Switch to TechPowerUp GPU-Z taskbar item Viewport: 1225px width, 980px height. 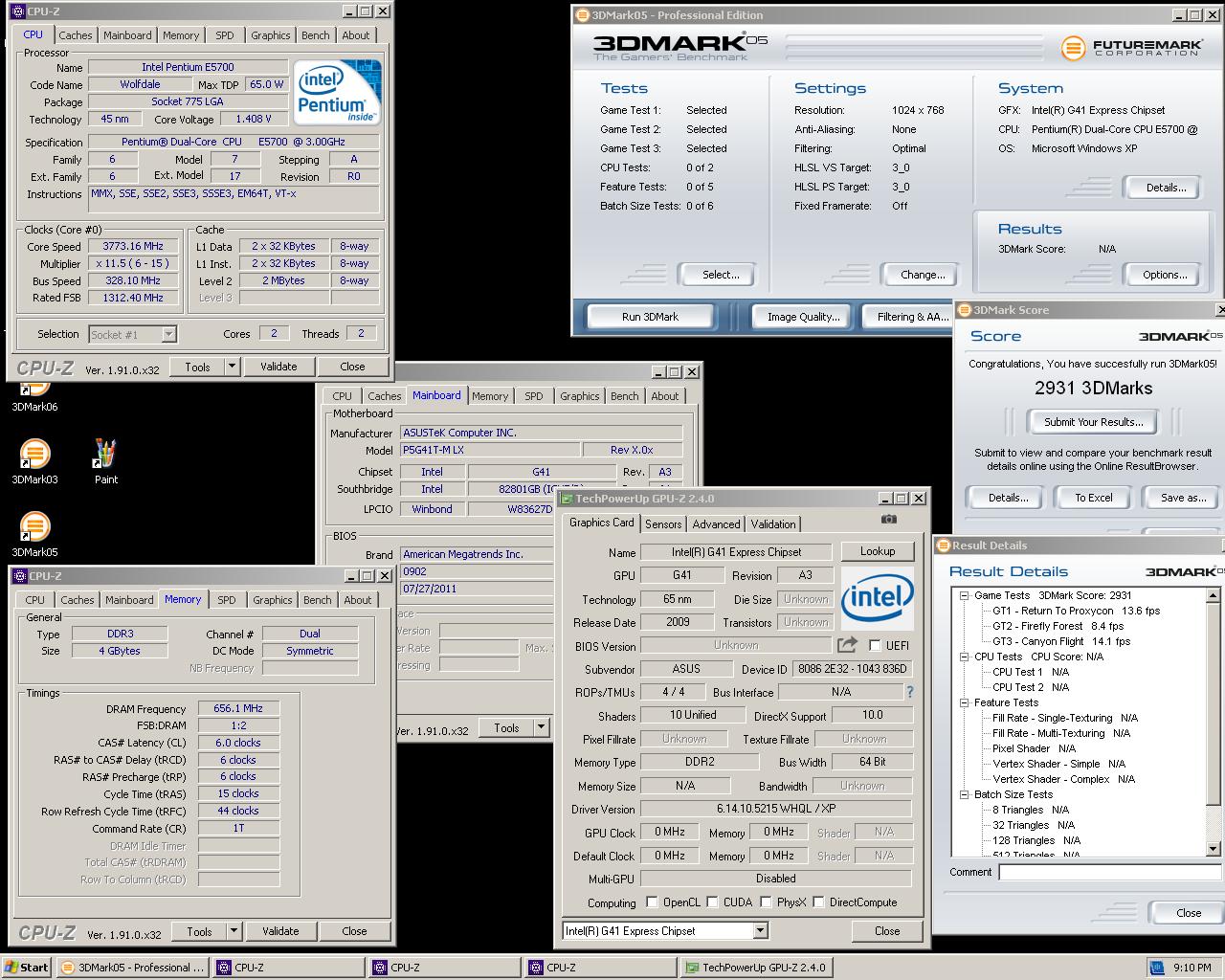756,968
